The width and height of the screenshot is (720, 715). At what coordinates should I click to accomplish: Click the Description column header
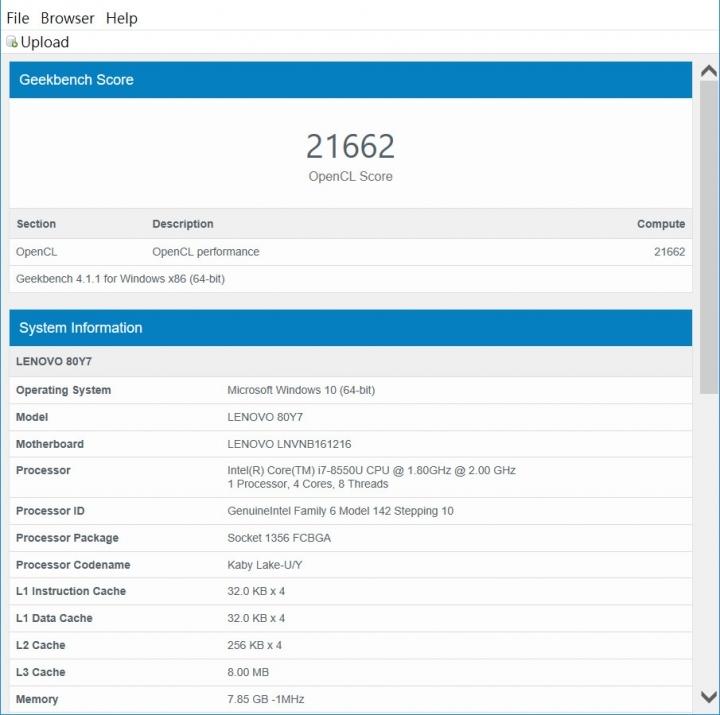(x=183, y=224)
